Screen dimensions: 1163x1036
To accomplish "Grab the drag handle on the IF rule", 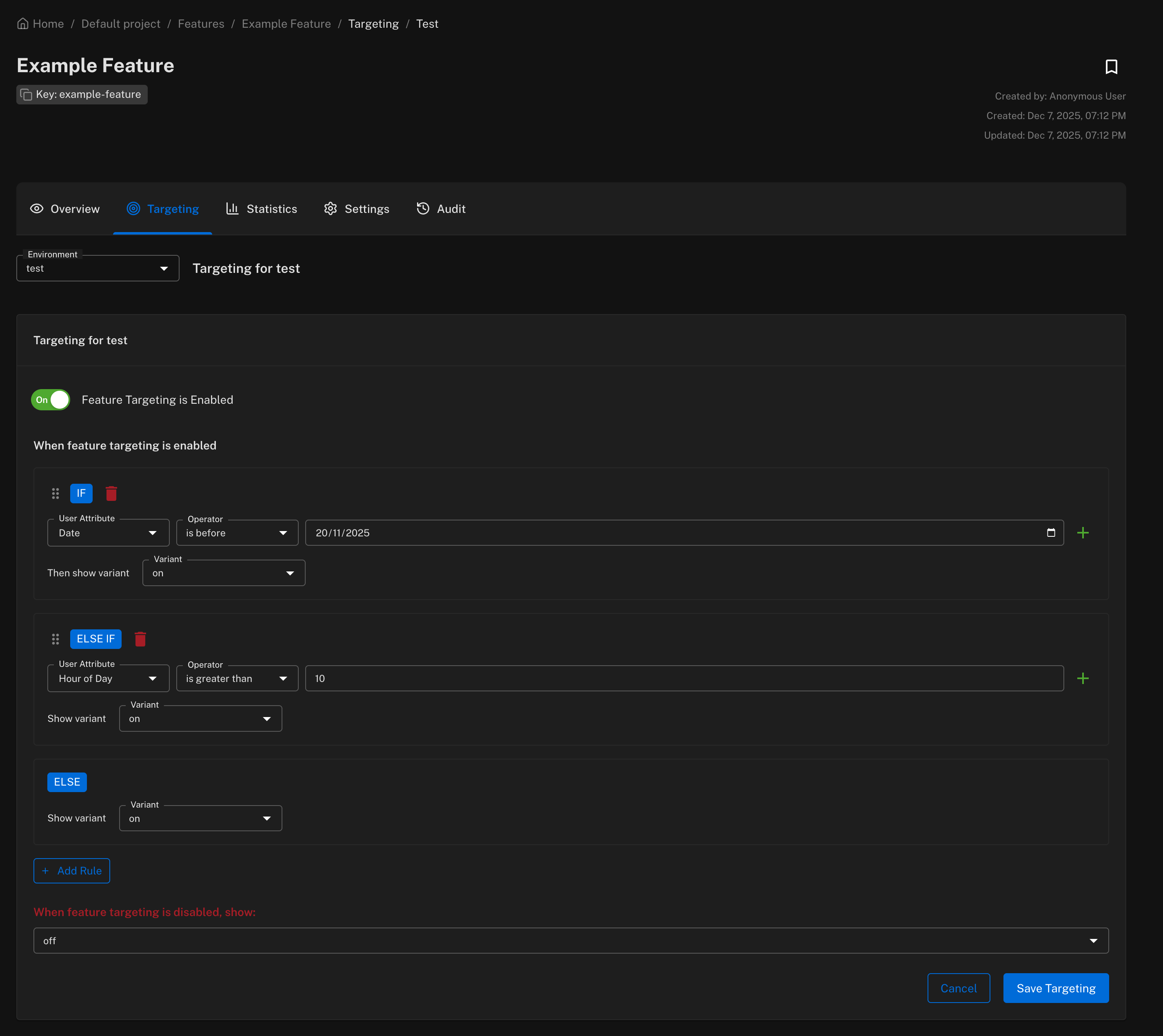I will point(55,493).
